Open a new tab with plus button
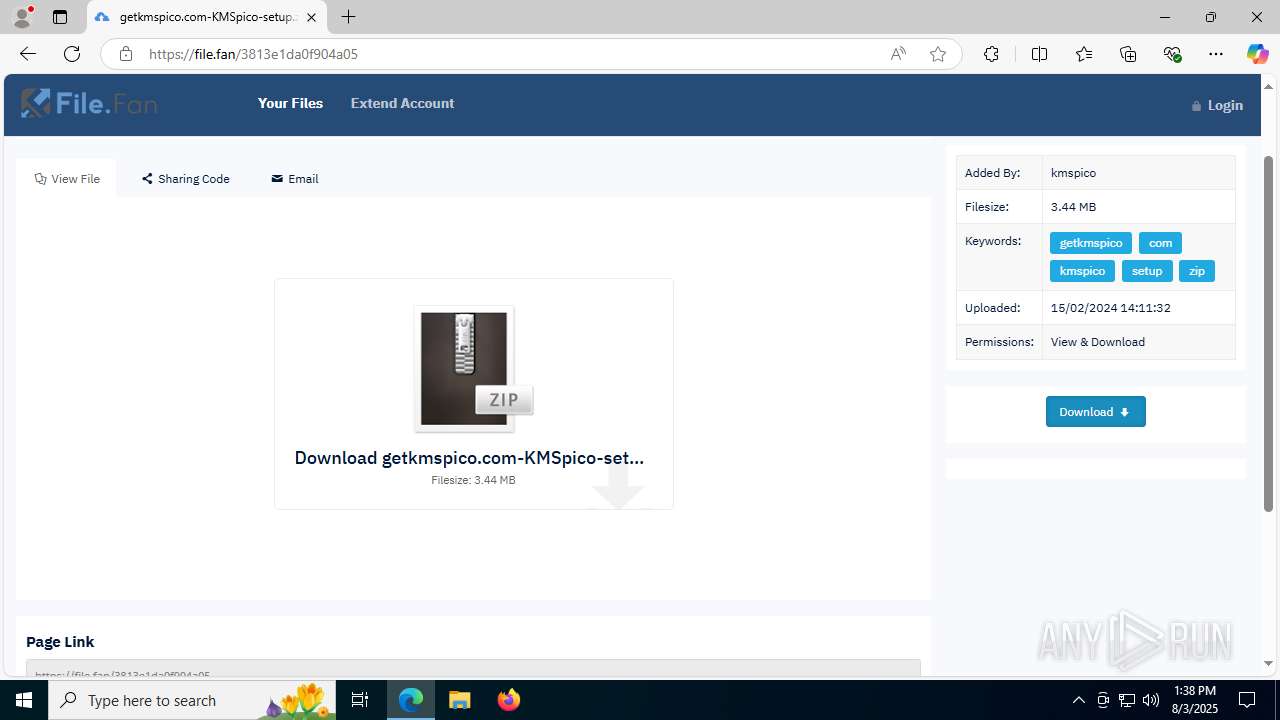 [x=348, y=17]
